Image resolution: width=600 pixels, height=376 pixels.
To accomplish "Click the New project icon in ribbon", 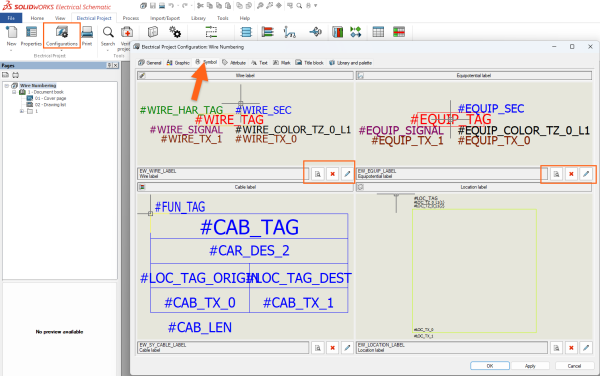I will pyautogui.click(x=11, y=33).
